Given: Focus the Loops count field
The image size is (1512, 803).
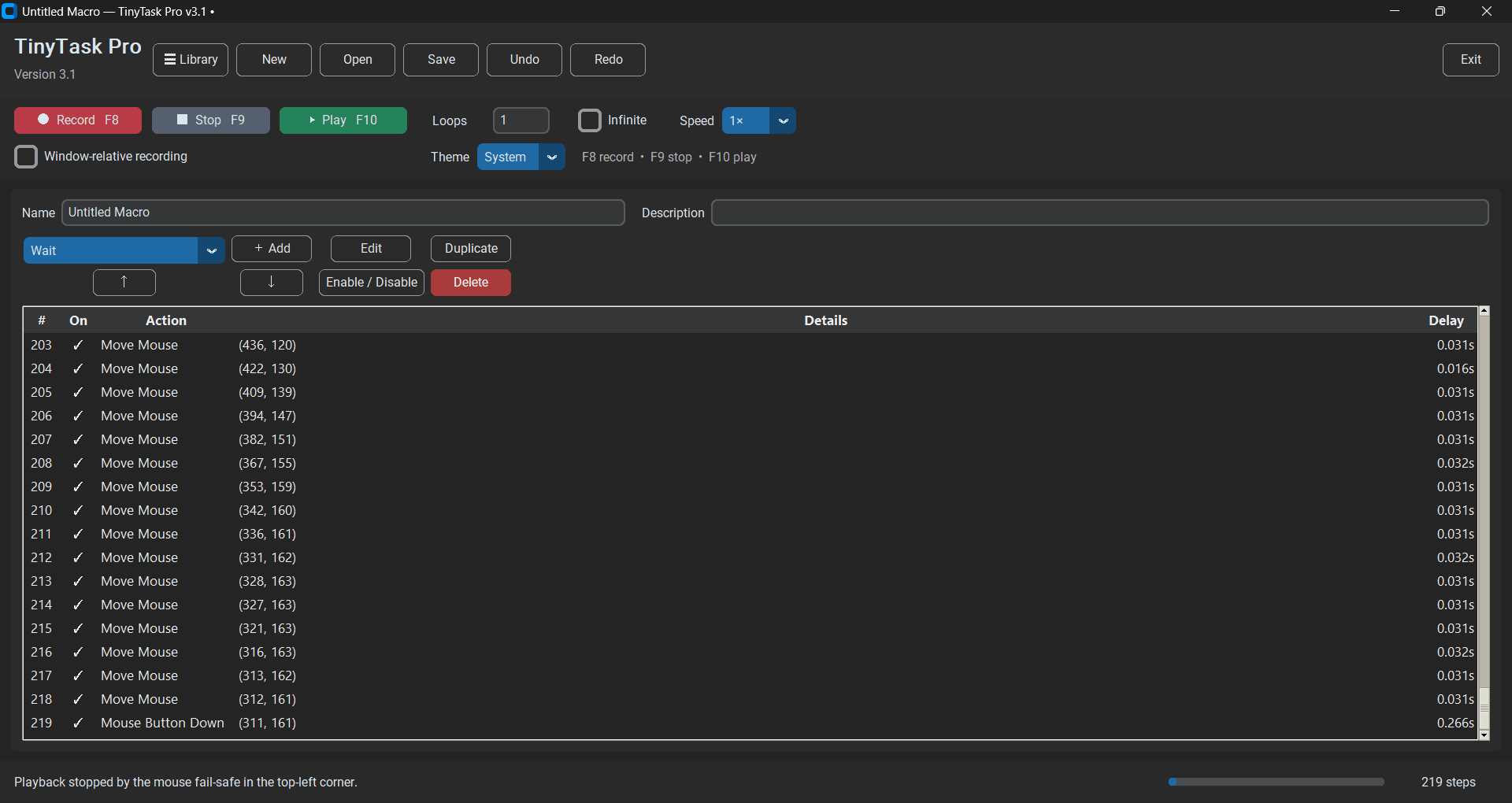Looking at the screenshot, I should point(521,120).
